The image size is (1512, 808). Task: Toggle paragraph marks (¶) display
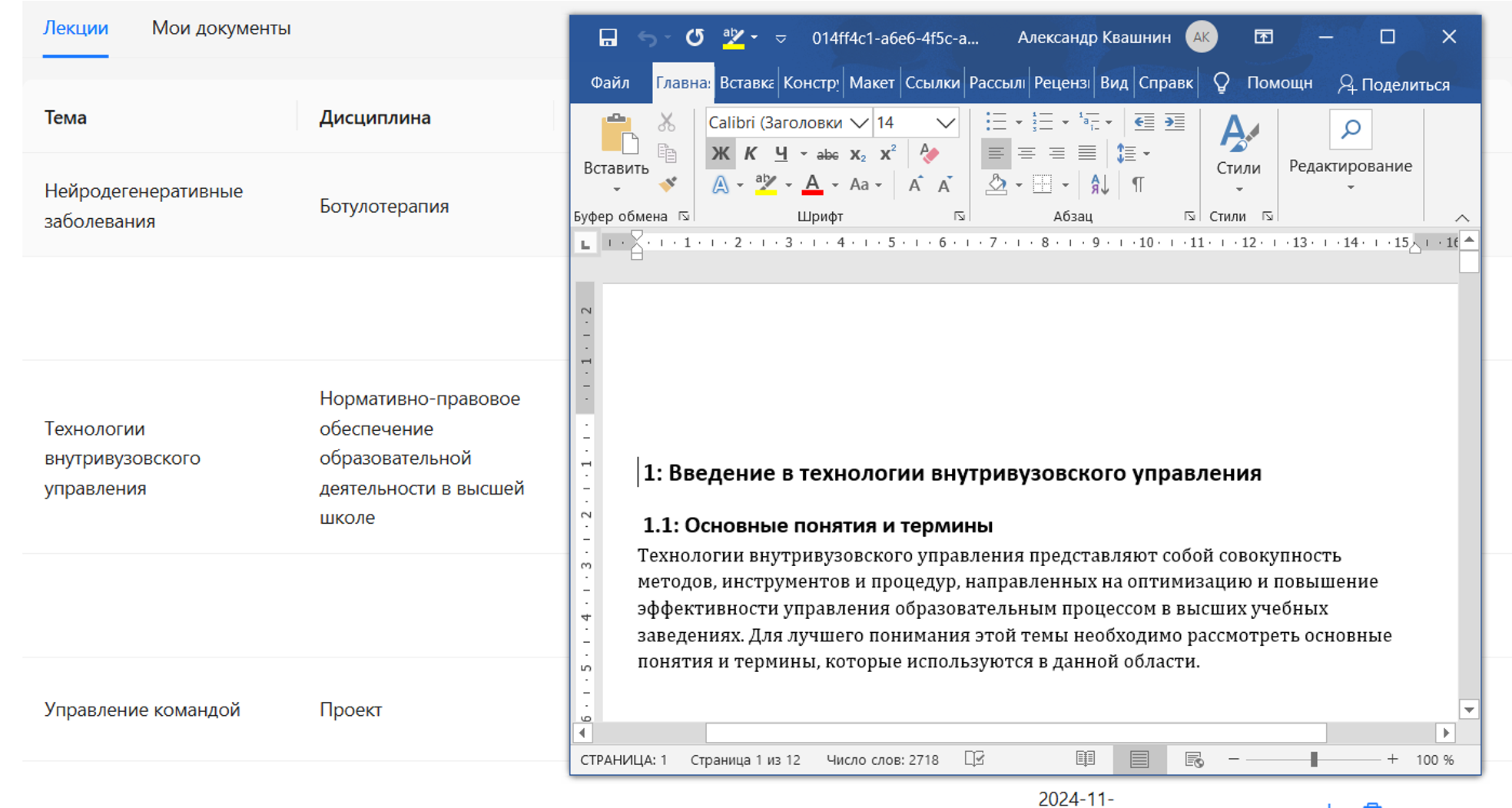[1138, 184]
